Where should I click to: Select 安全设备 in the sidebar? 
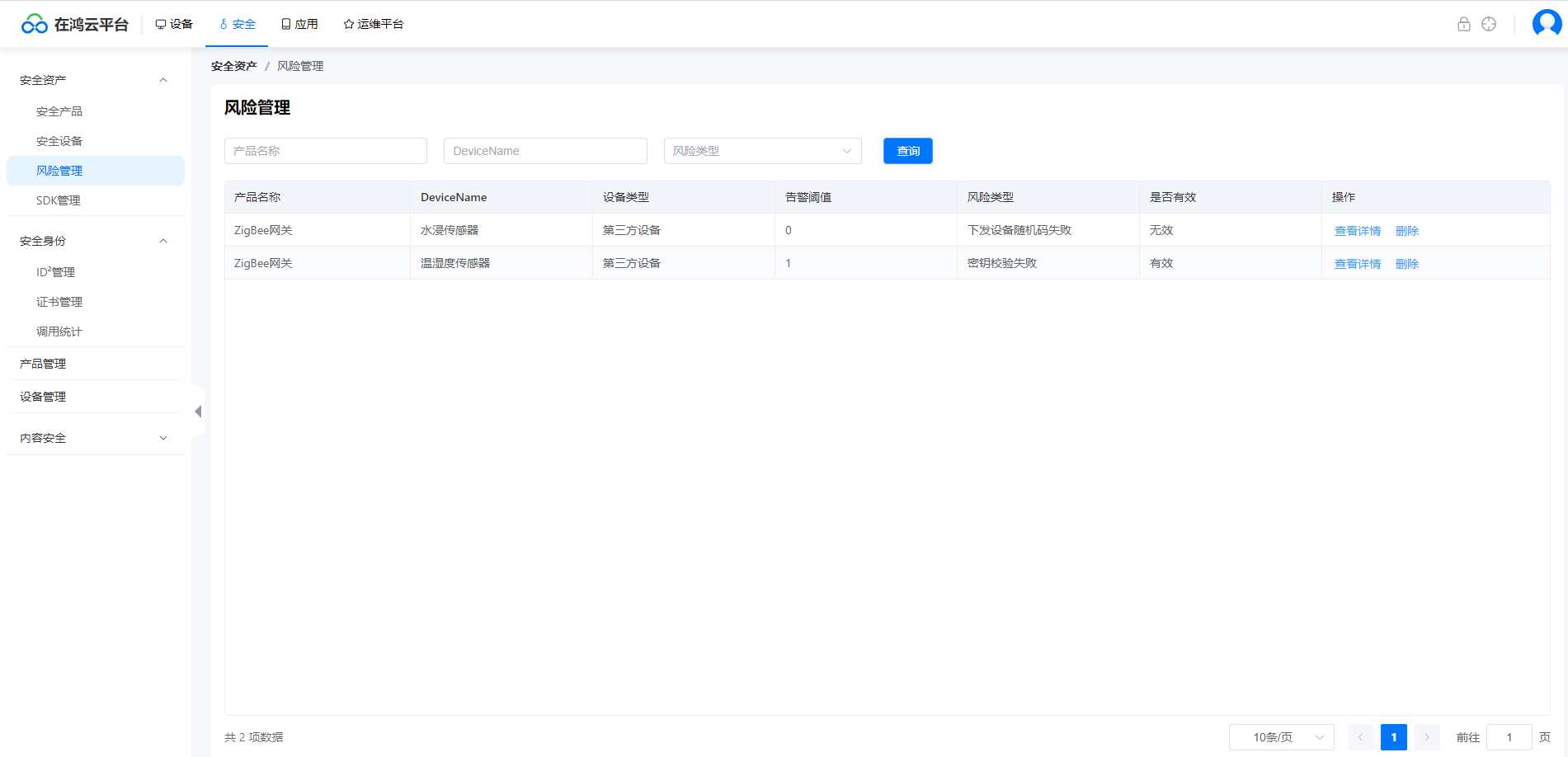(x=96, y=141)
